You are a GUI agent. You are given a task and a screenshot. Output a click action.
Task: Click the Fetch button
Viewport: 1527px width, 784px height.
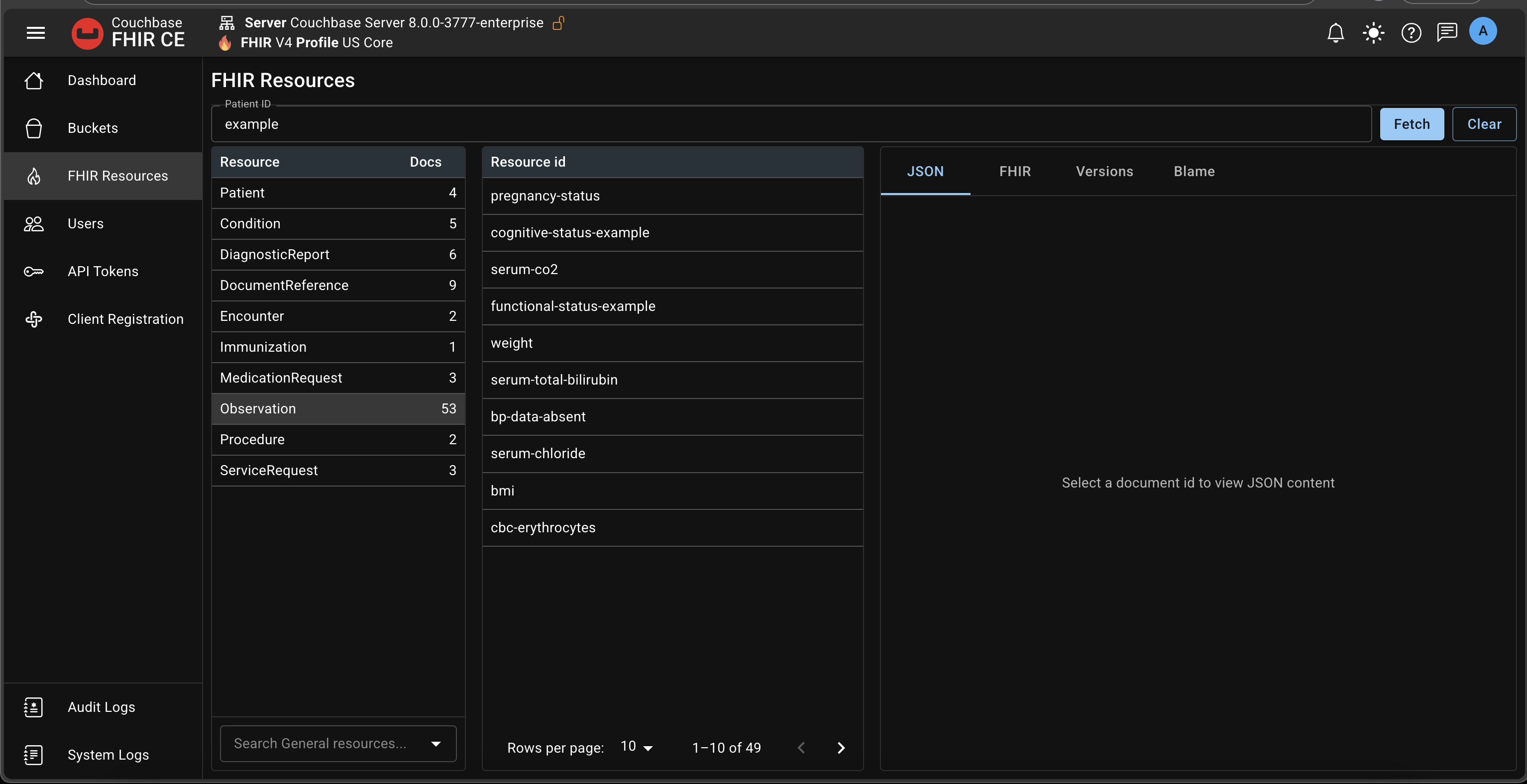(x=1411, y=124)
